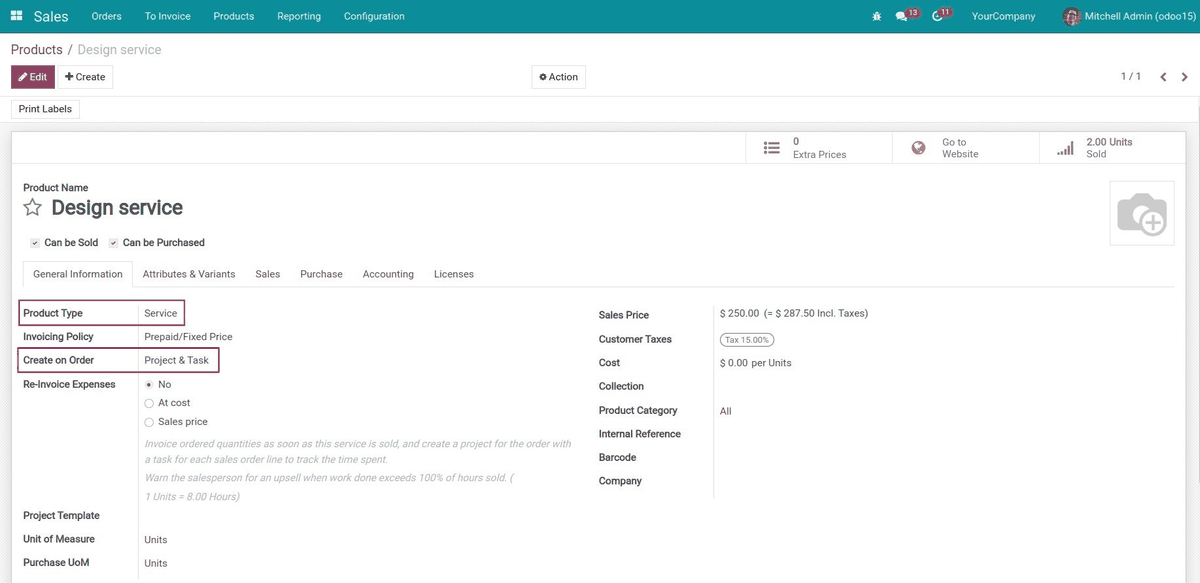Viewport: 1200px width, 583px height.
Task: Click the Product Type Service value
Action: pyautogui.click(x=160, y=313)
